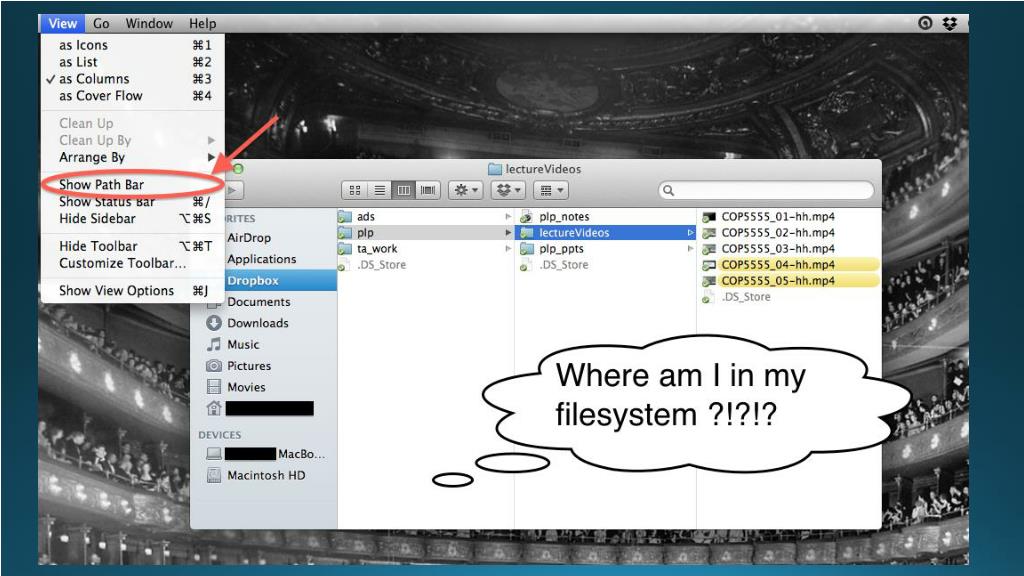Select Documents in the sidebar
The height and width of the screenshot is (576, 1024).
point(259,302)
